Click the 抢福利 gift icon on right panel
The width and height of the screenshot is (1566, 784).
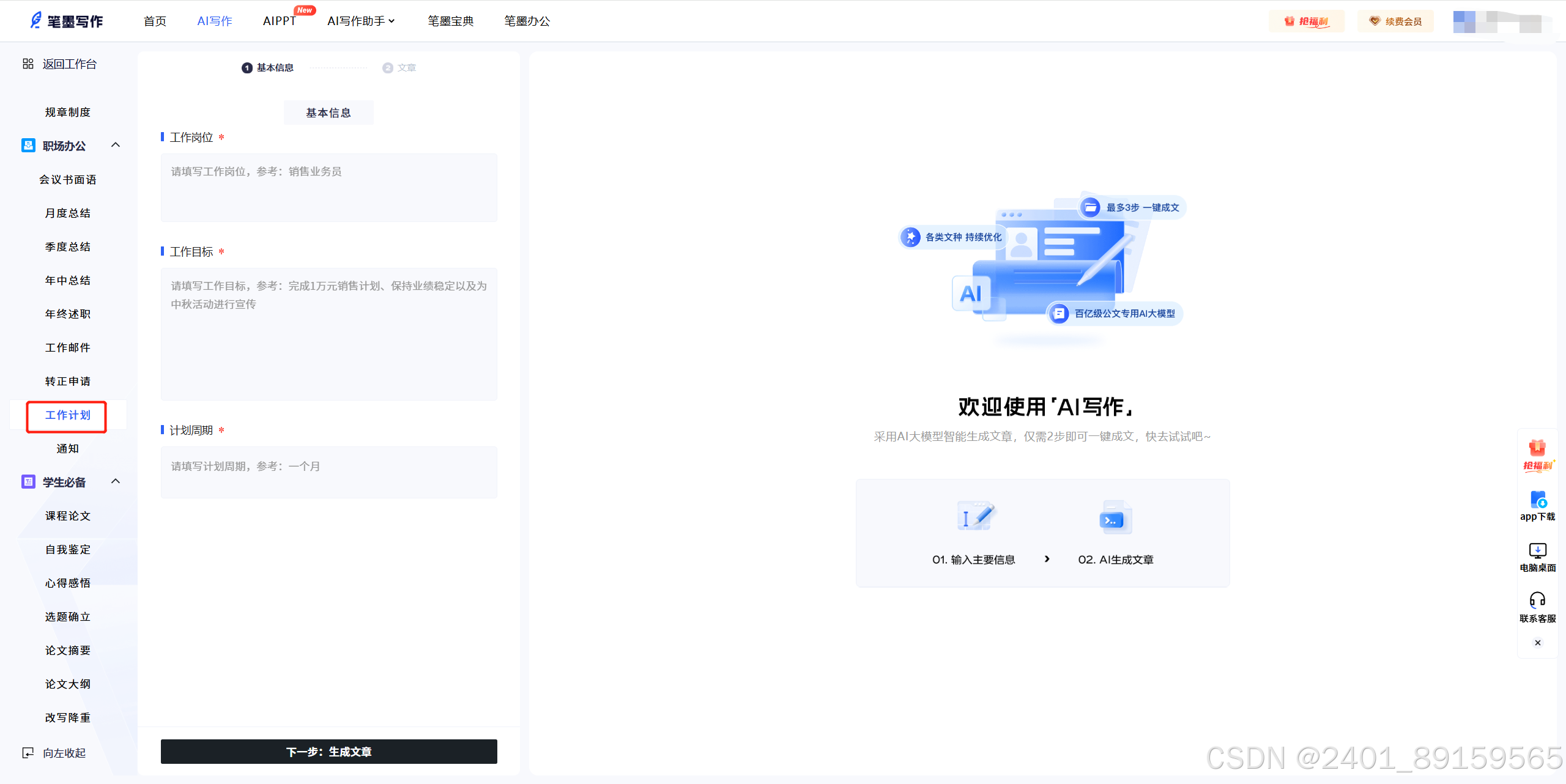point(1537,448)
